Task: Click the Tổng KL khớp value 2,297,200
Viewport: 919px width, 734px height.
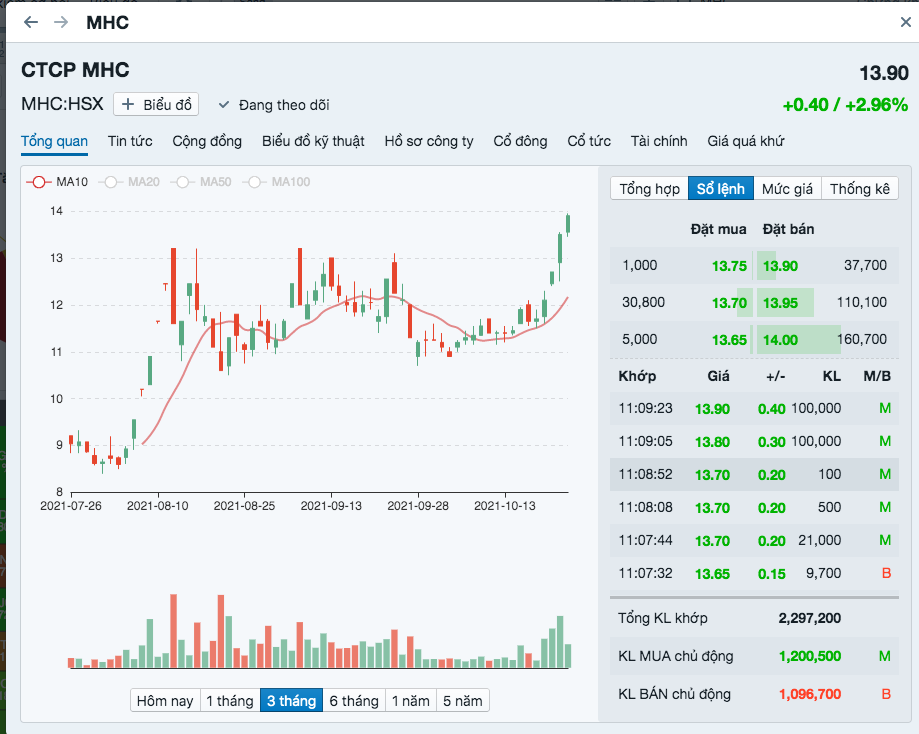Action: tap(809, 618)
